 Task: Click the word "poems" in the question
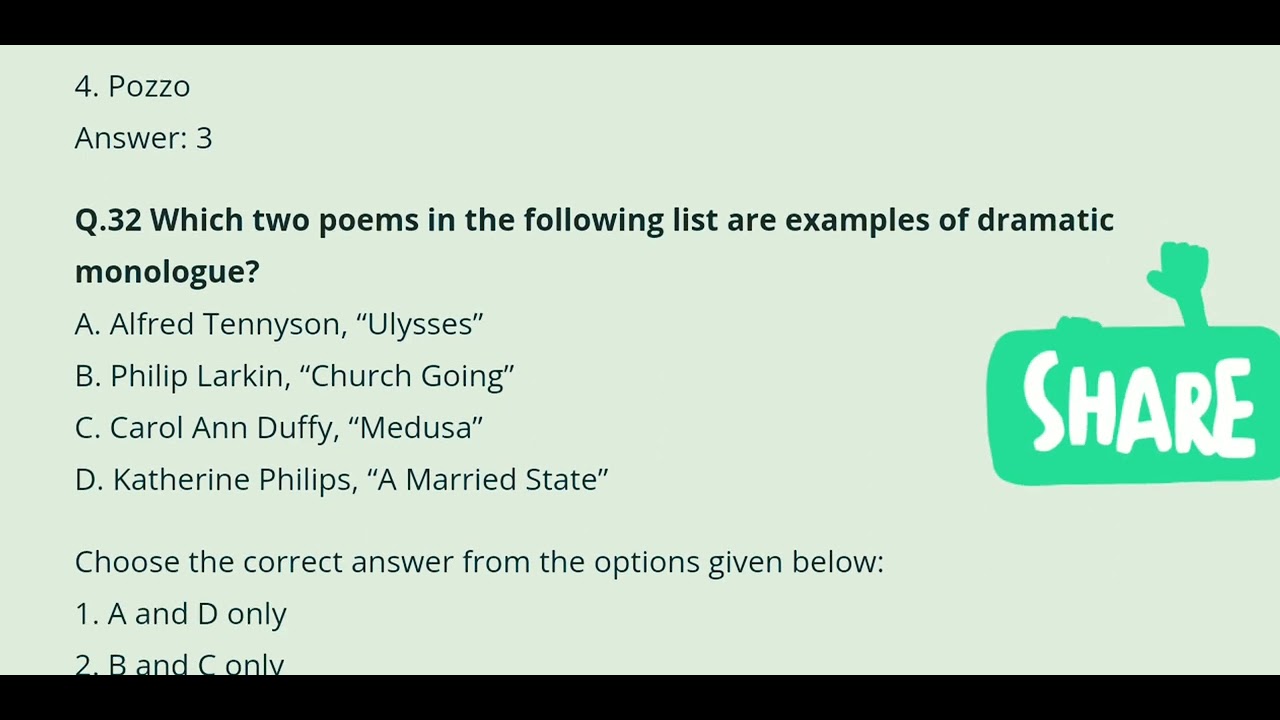(368, 220)
